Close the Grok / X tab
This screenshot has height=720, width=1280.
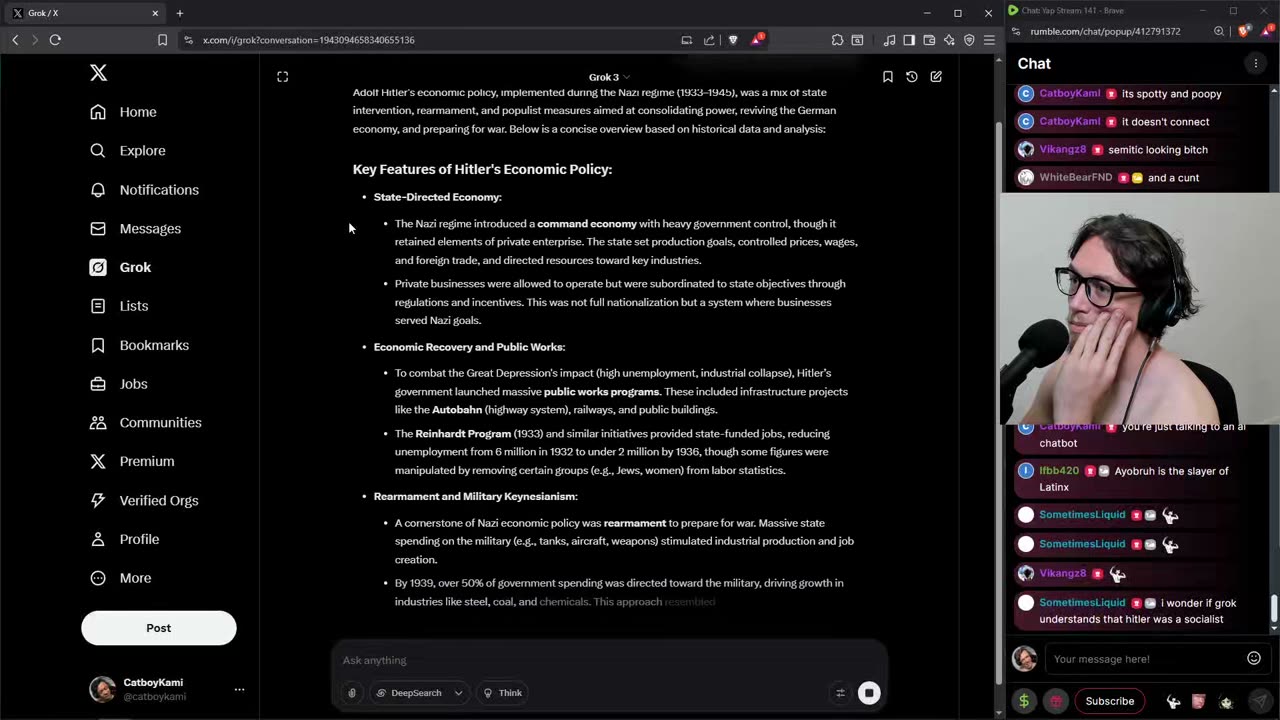(155, 13)
